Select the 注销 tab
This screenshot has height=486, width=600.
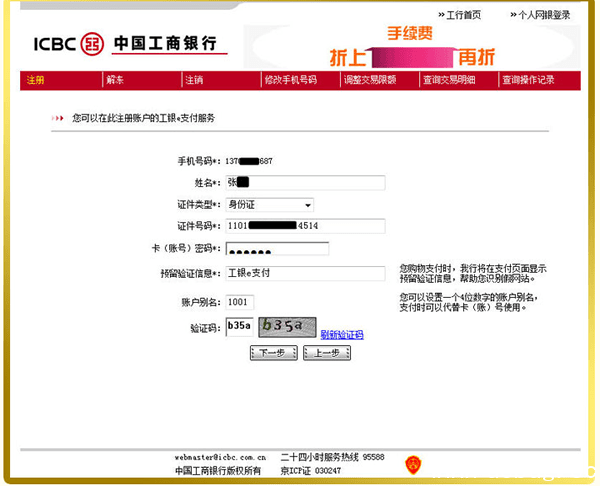[x=194, y=80]
